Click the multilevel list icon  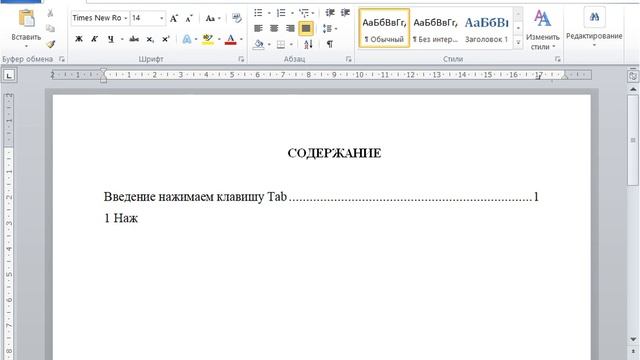click(304, 13)
